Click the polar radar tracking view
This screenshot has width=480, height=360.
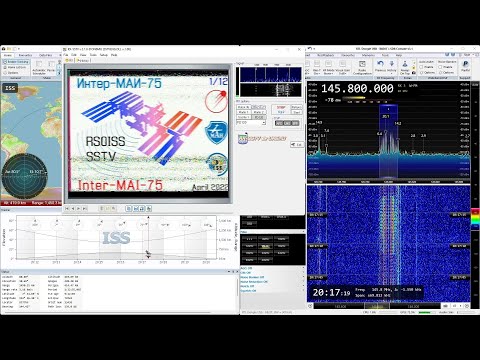[x=25, y=176]
